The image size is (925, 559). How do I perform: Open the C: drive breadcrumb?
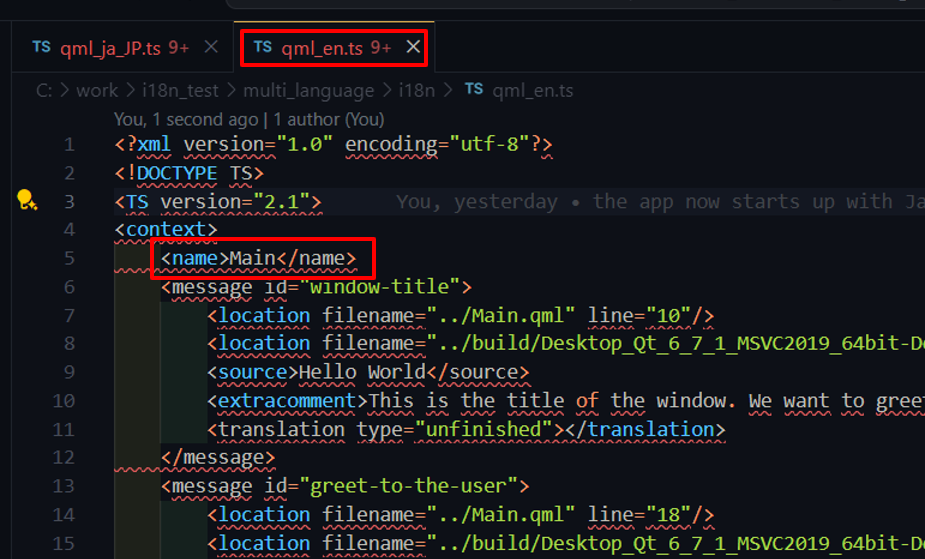44,90
